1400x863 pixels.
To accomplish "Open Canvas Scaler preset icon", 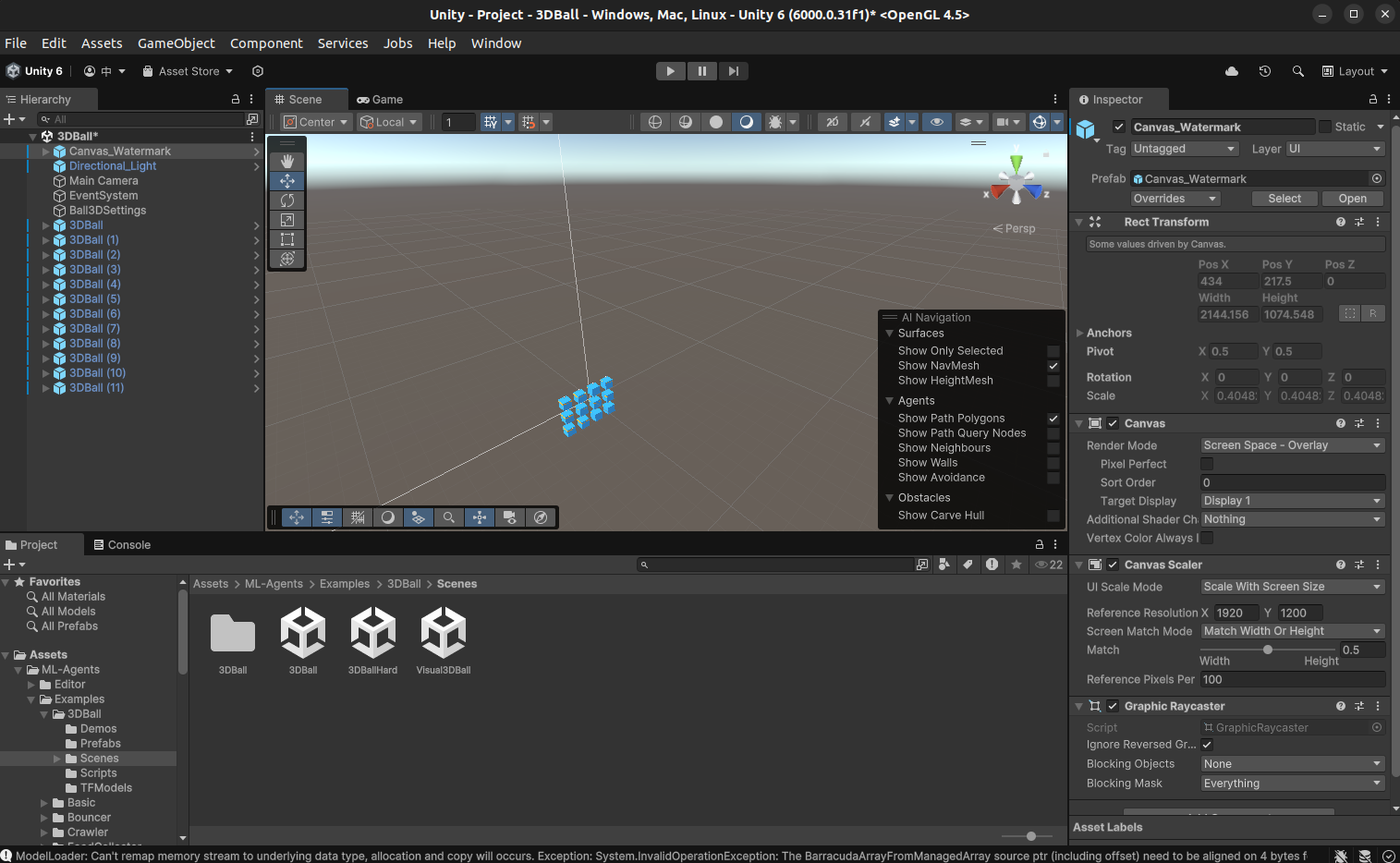I will point(1359,565).
